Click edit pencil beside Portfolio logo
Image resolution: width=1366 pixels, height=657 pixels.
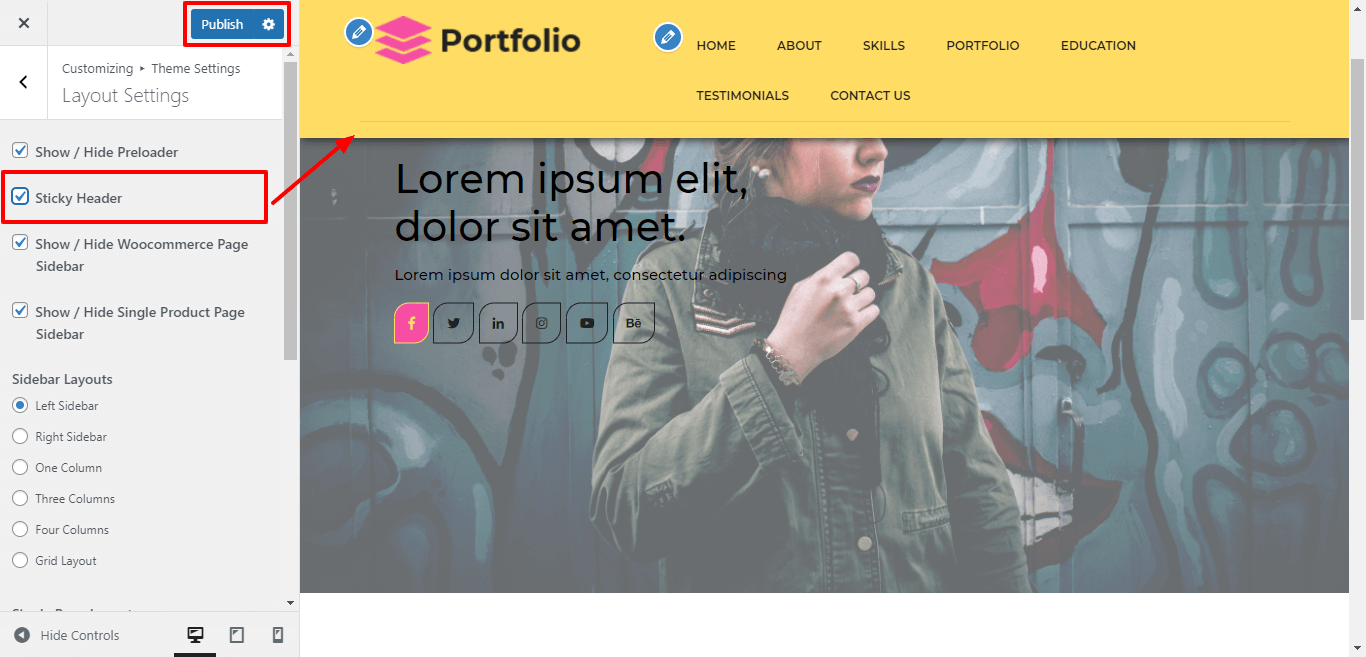(359, 32)
